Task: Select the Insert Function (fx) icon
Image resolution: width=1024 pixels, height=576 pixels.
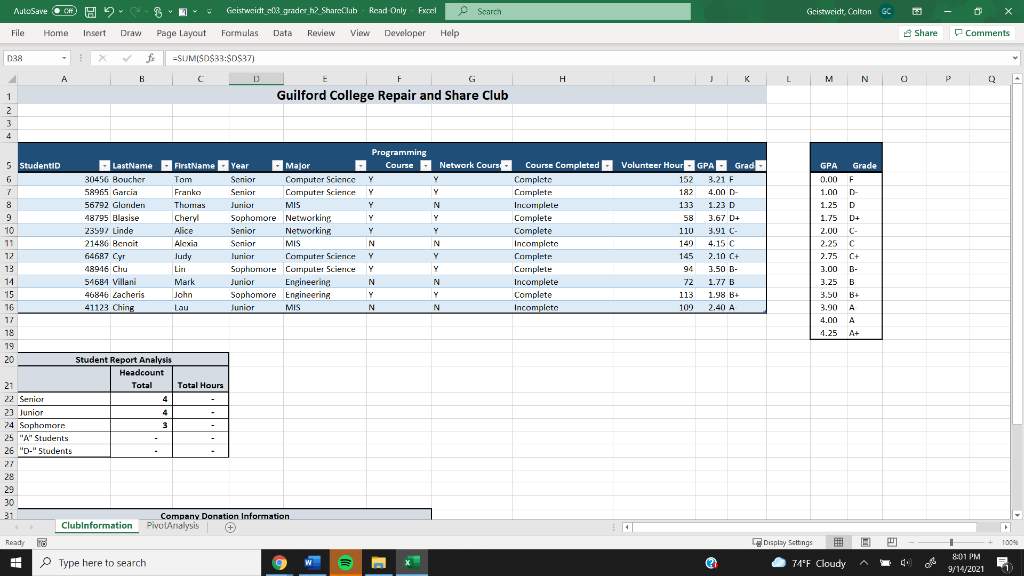Action: 152,58
